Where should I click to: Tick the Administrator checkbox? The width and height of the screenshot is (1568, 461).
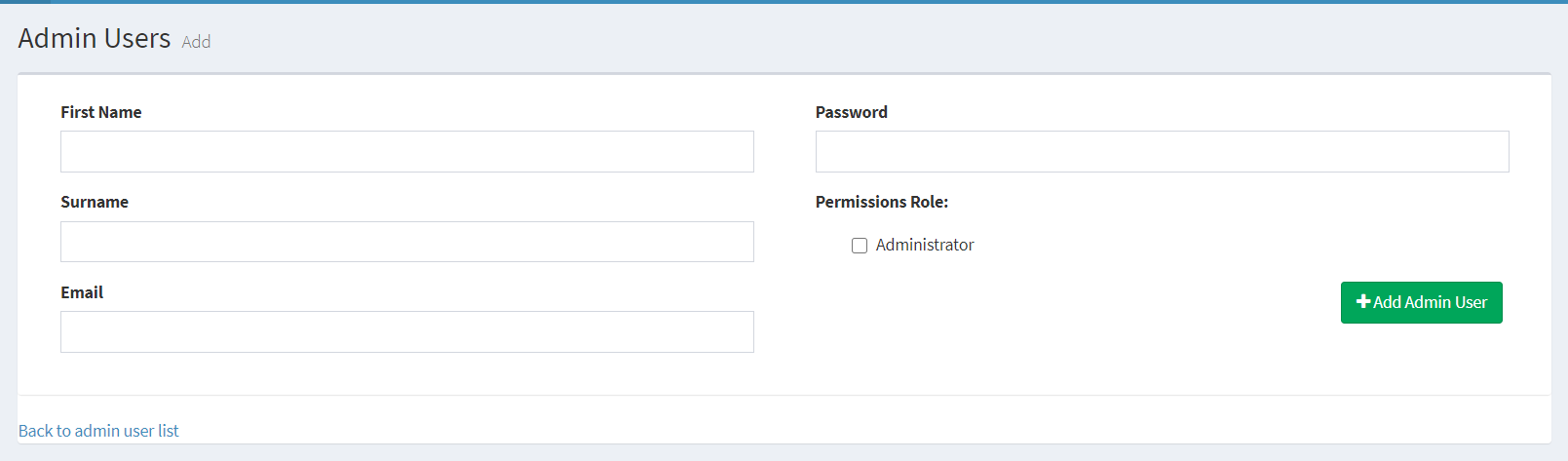pyautogui.click(x=860, y=246)
